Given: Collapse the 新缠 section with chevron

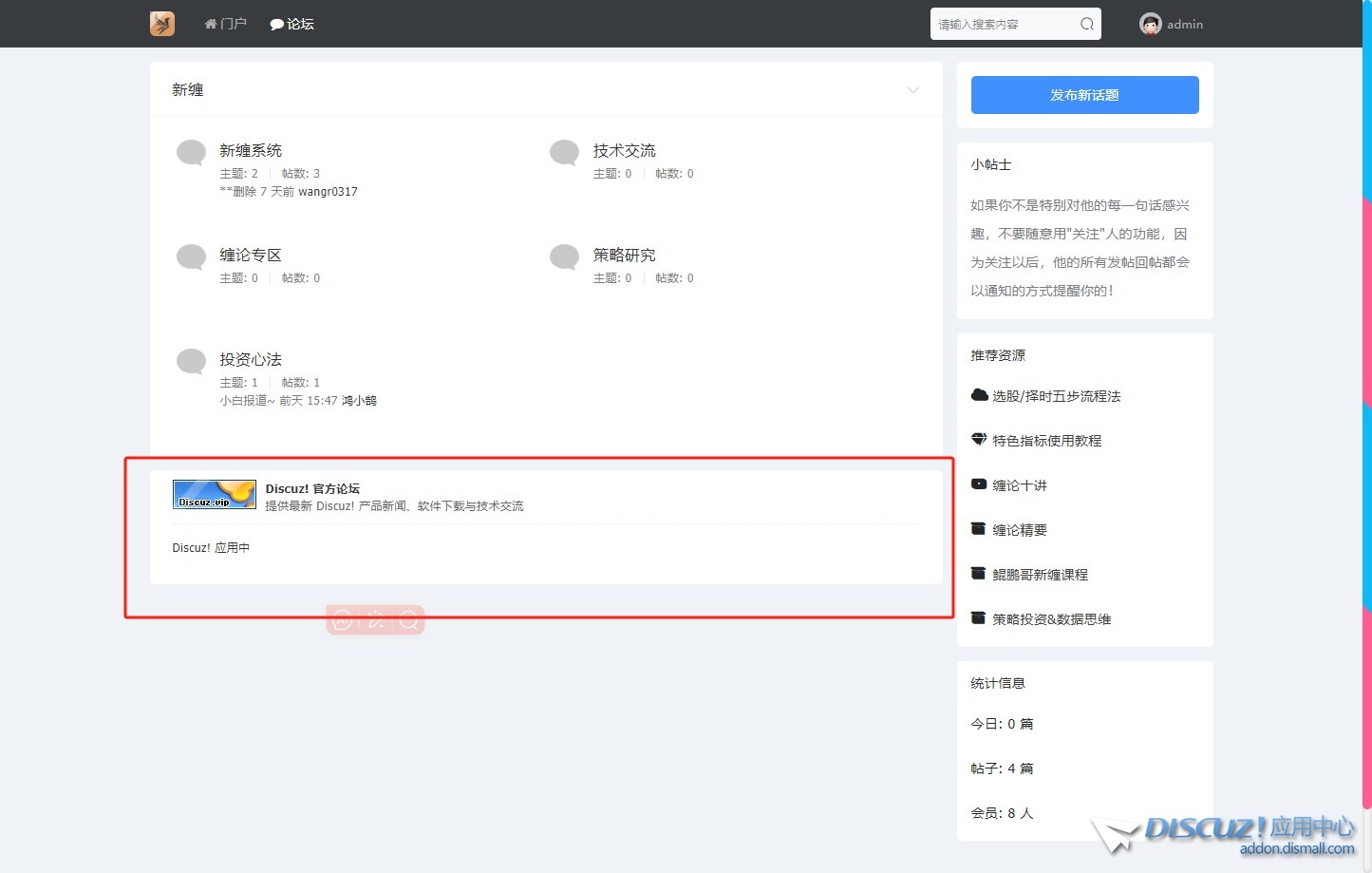Looking at the screenshot, I should click(x=912, y=90).
